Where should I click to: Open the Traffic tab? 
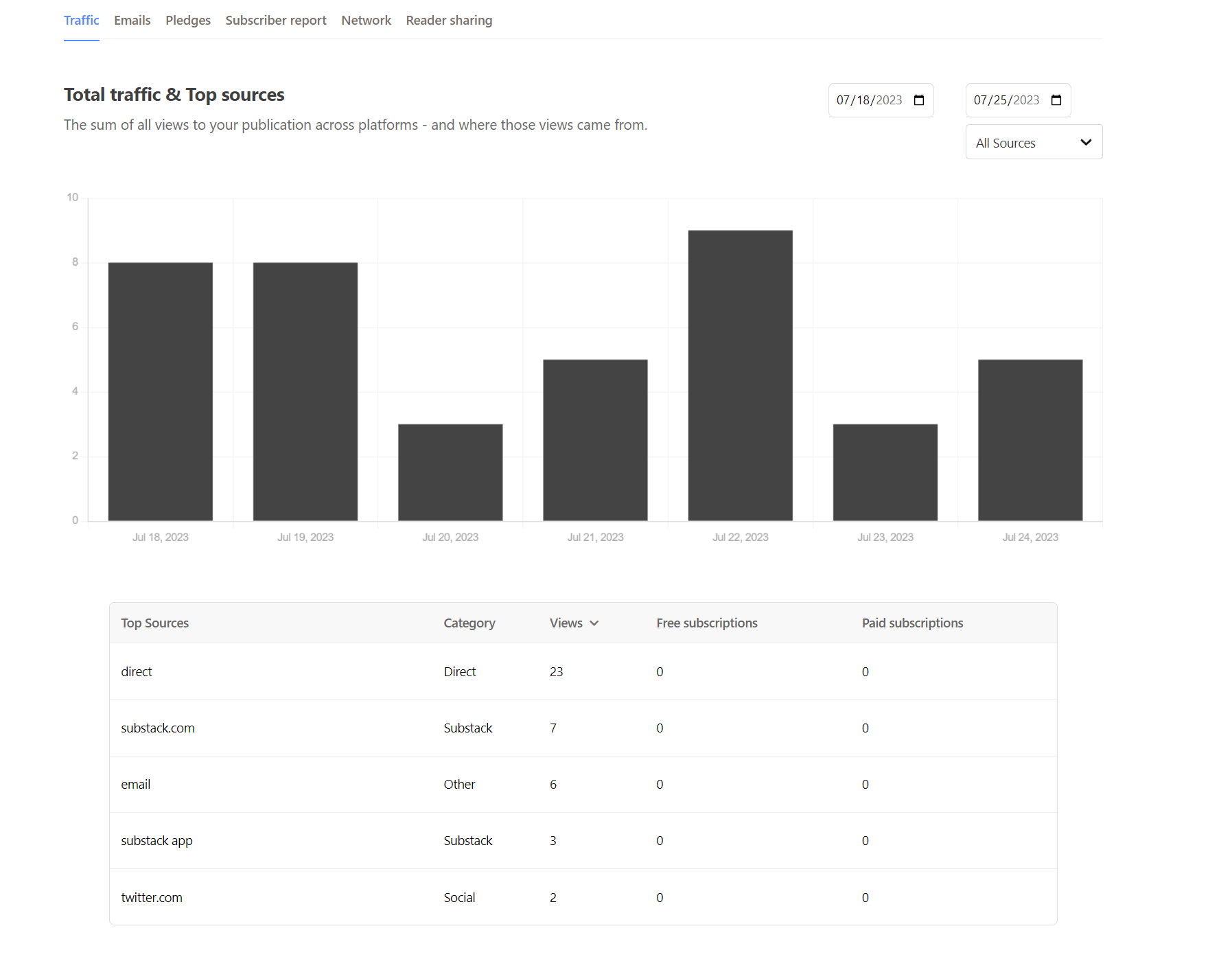(81, 21)
